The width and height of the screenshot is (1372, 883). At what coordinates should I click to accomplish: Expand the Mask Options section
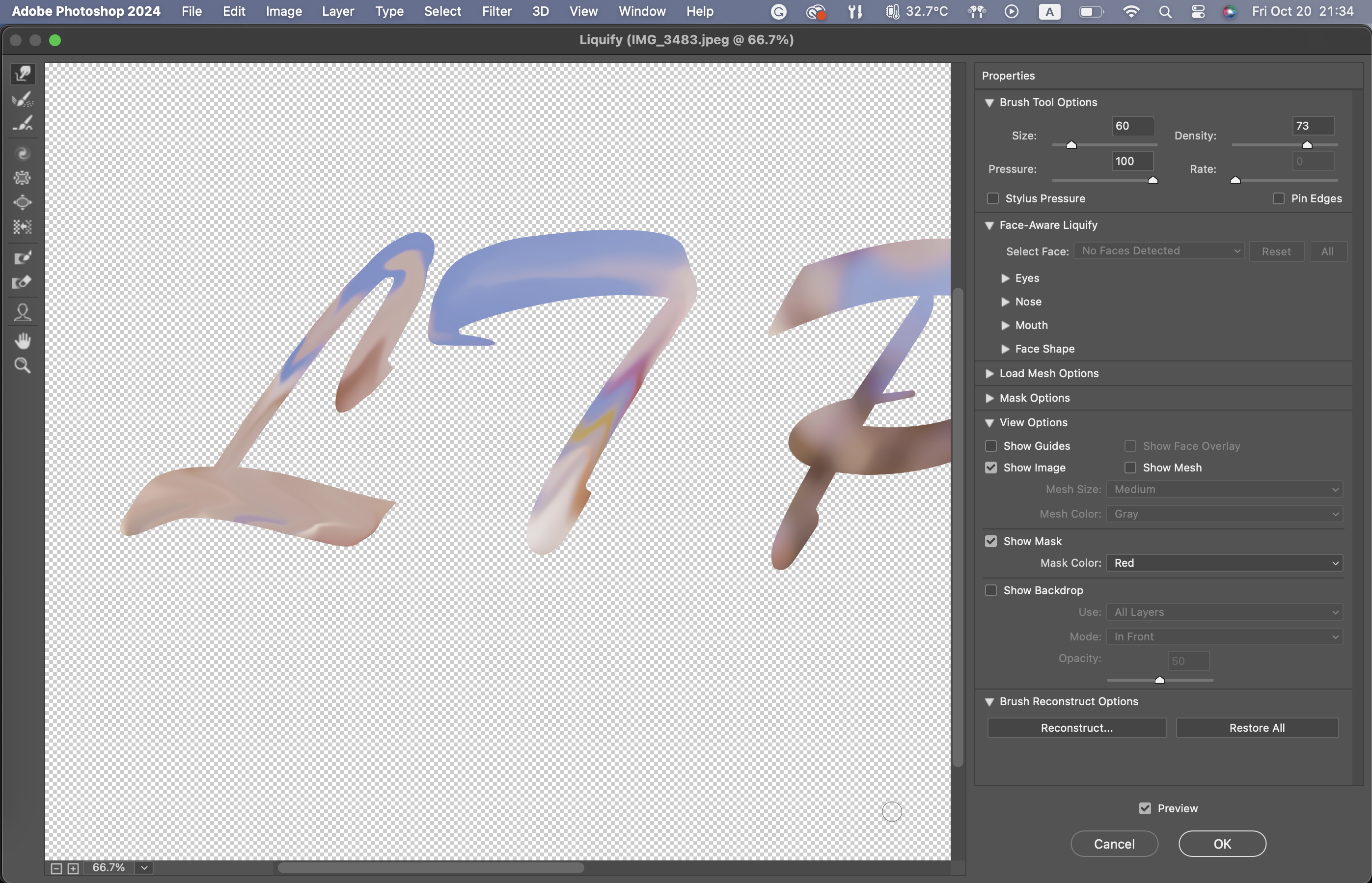click(989, 398)
